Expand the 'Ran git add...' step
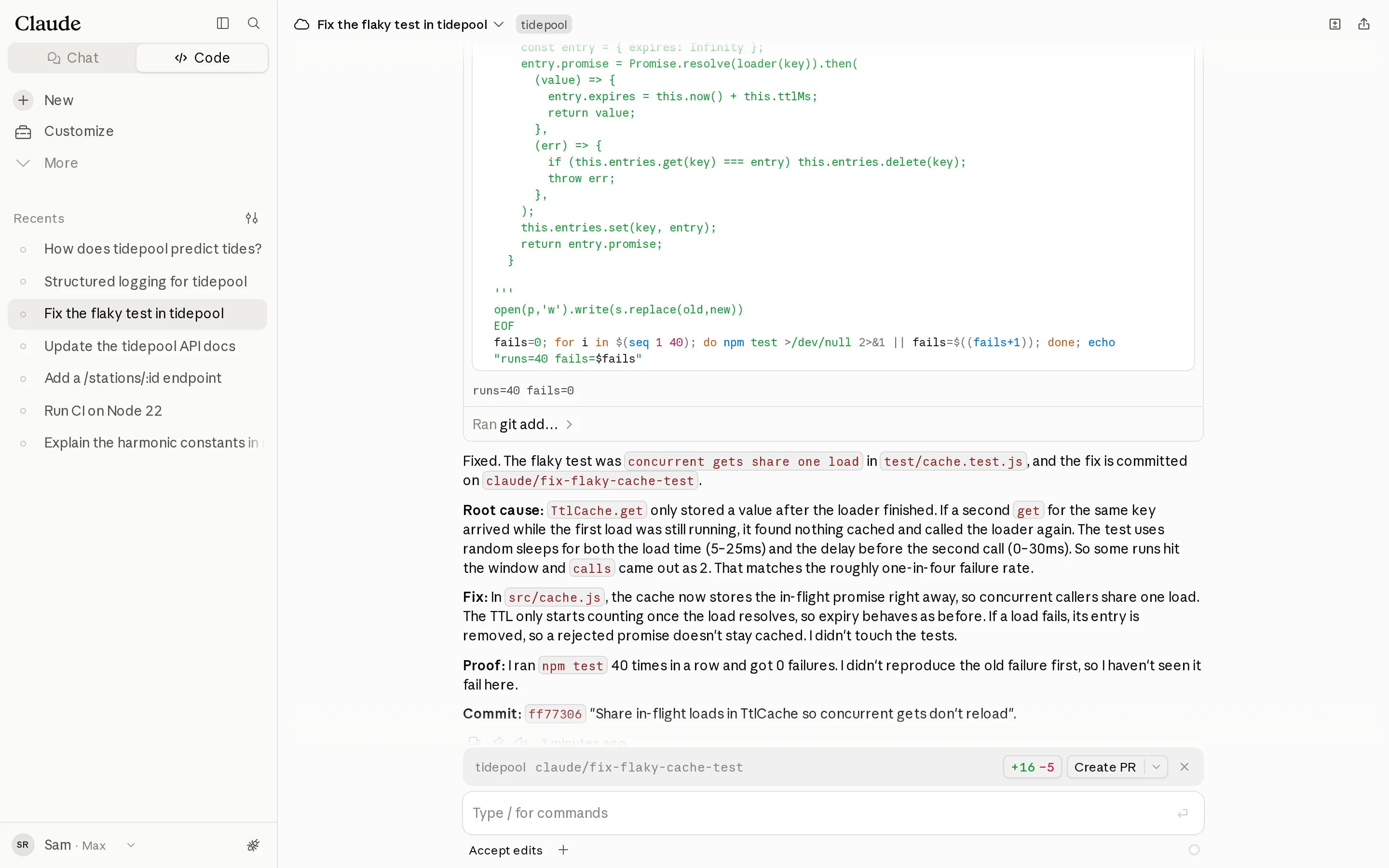This screenshot has height=868, width=1389. [522, 425]
